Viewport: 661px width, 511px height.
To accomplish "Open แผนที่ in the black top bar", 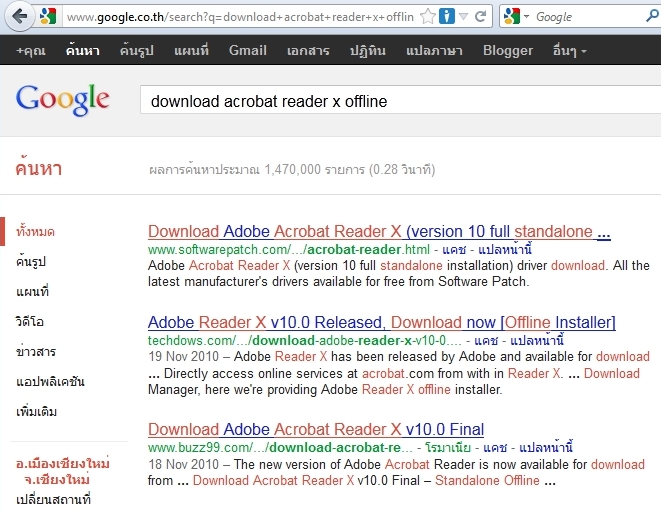I will (191, 51).
